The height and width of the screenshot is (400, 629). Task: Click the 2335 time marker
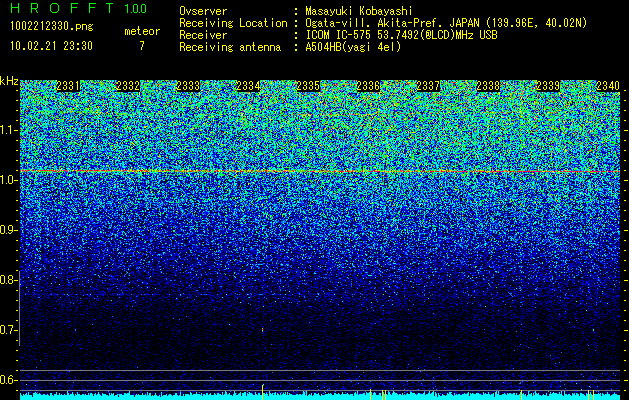(308, 86)
